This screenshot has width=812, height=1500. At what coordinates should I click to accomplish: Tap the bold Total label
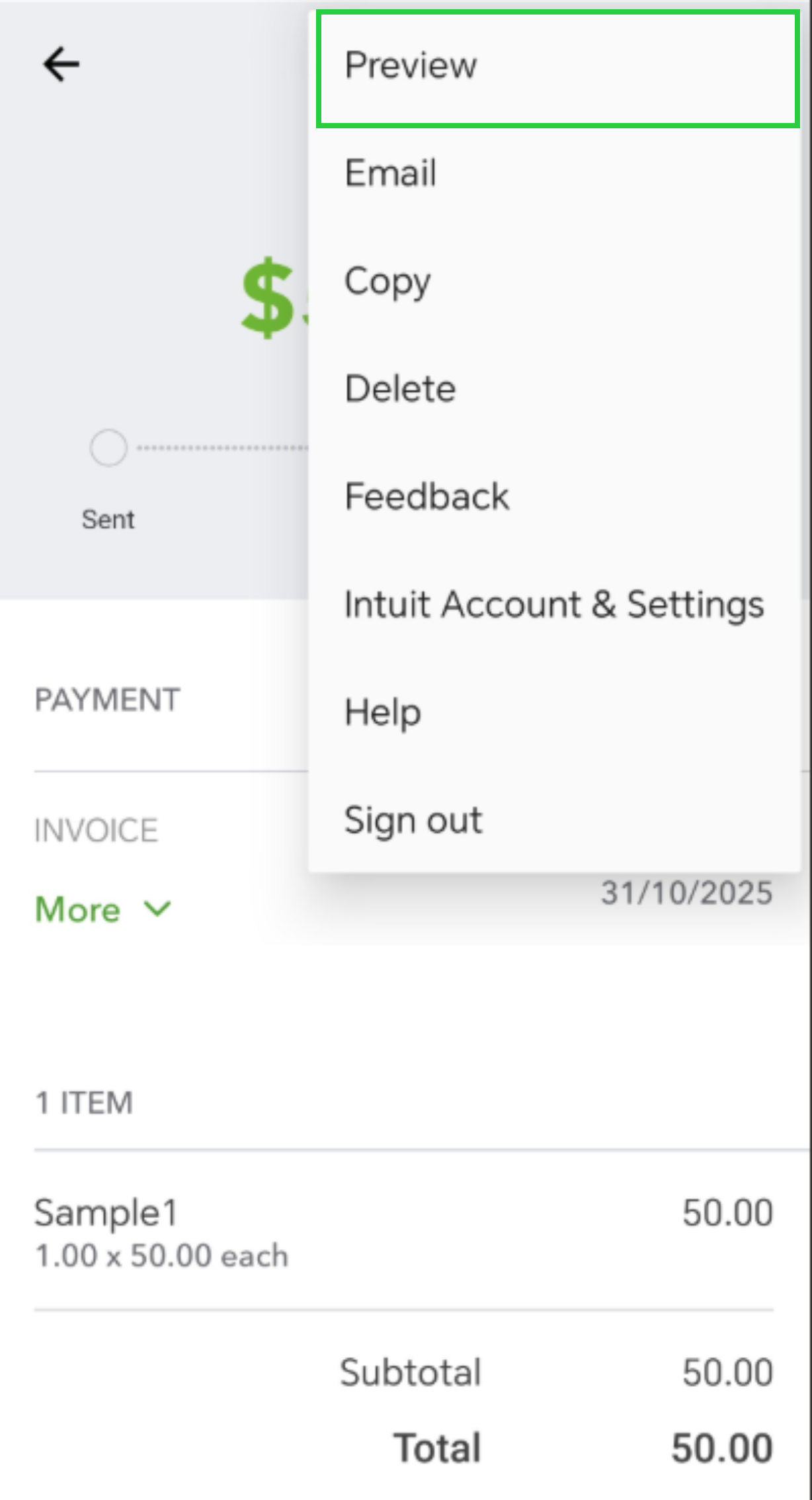pos(437,1447)
